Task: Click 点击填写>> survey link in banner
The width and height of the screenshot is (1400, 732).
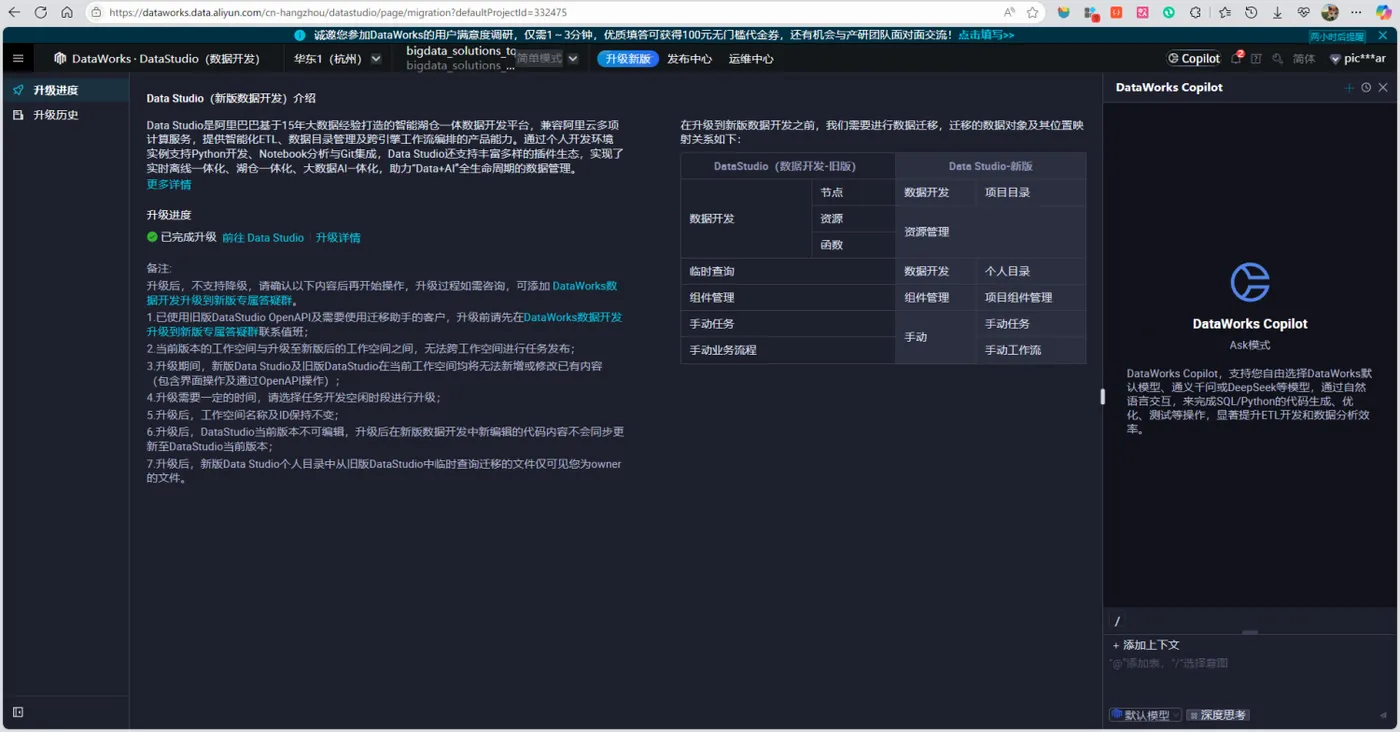Action: [x=986, y=35]
